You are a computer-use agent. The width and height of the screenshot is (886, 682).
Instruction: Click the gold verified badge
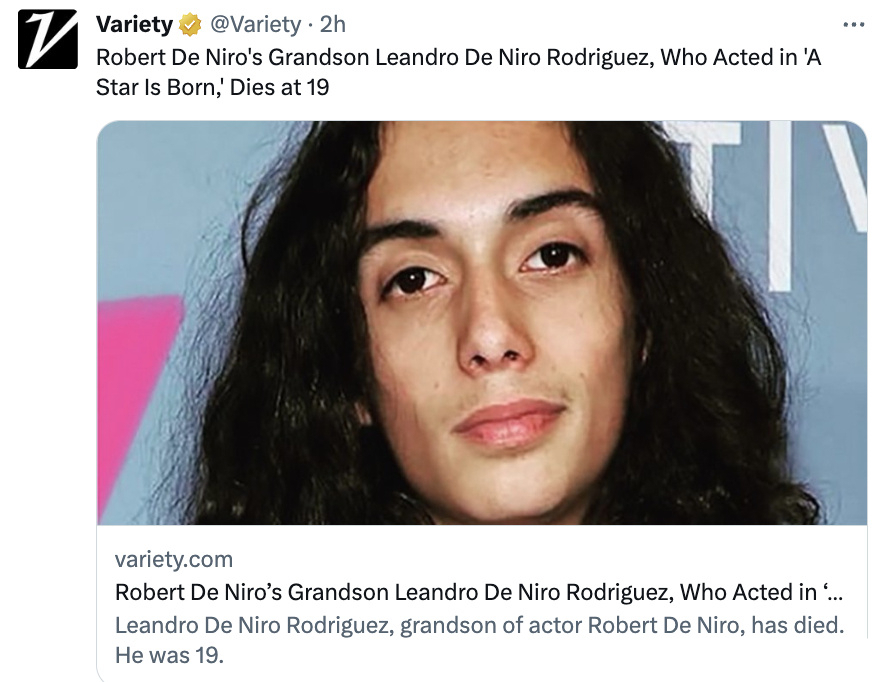[190, 24]
